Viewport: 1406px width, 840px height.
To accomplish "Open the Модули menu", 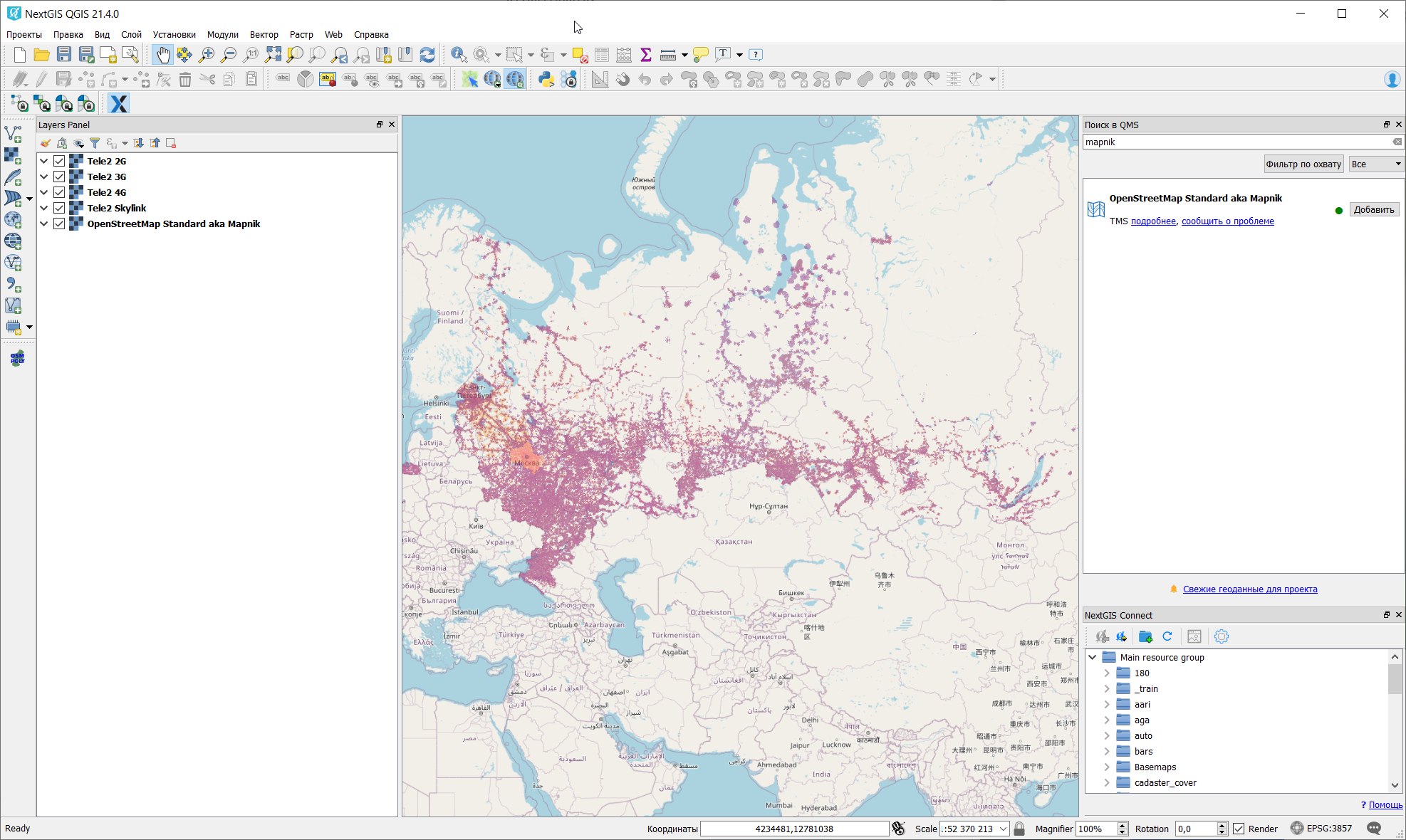I will coord(223,34).
